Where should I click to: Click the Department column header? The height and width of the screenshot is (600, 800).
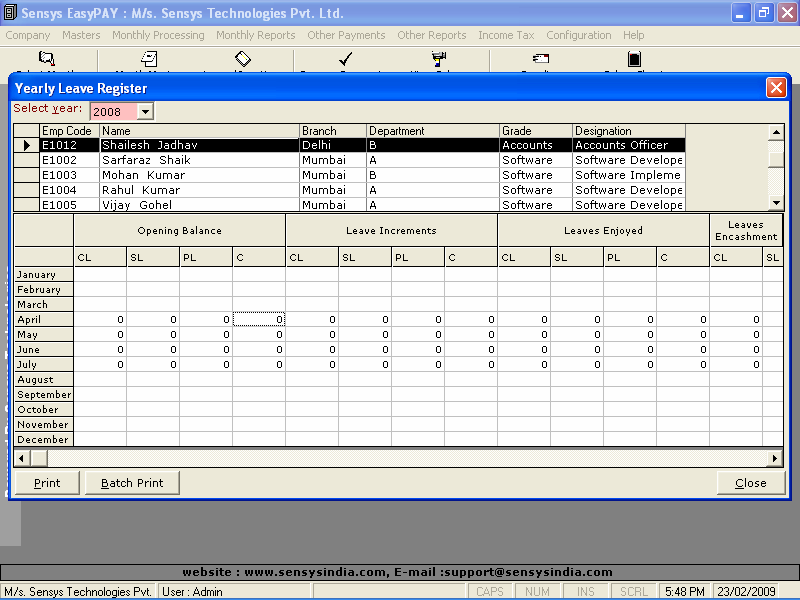tap(433, 131)
